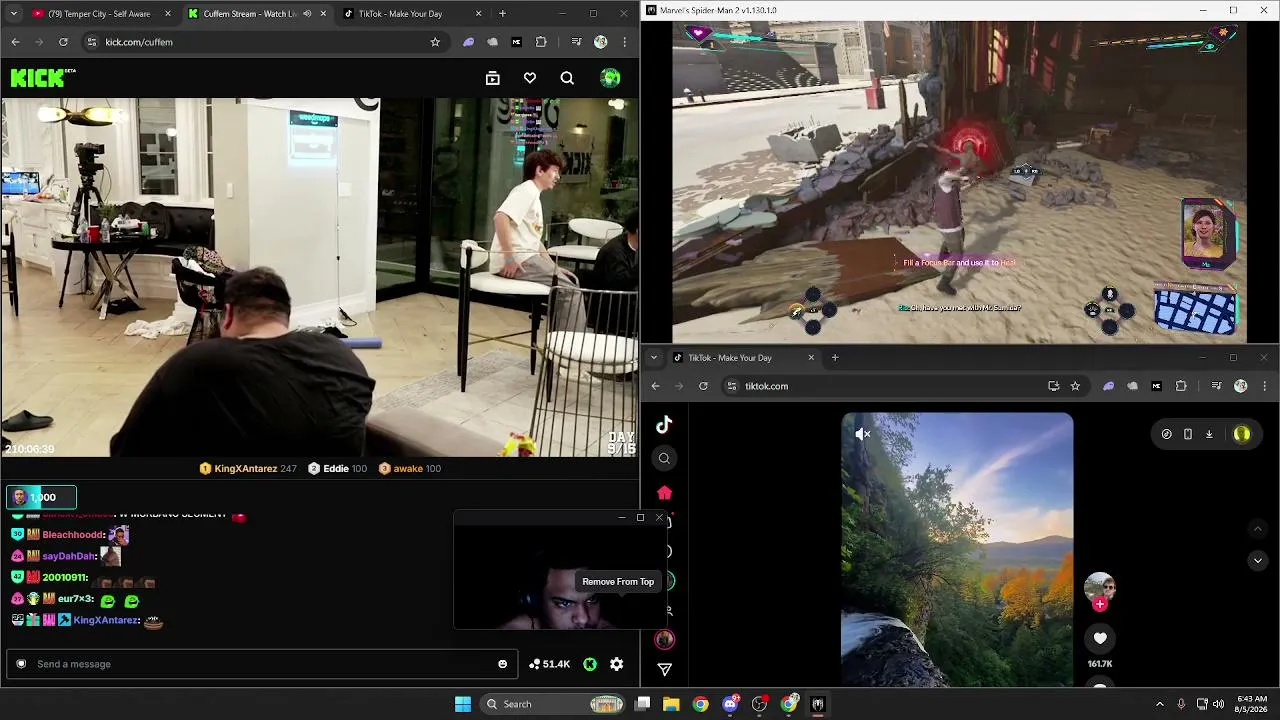Image resolution: width=1280 pixels, height=720 pixels.
Task: Open TikTok sidebar profile avatar
Action: pos(664,640)
